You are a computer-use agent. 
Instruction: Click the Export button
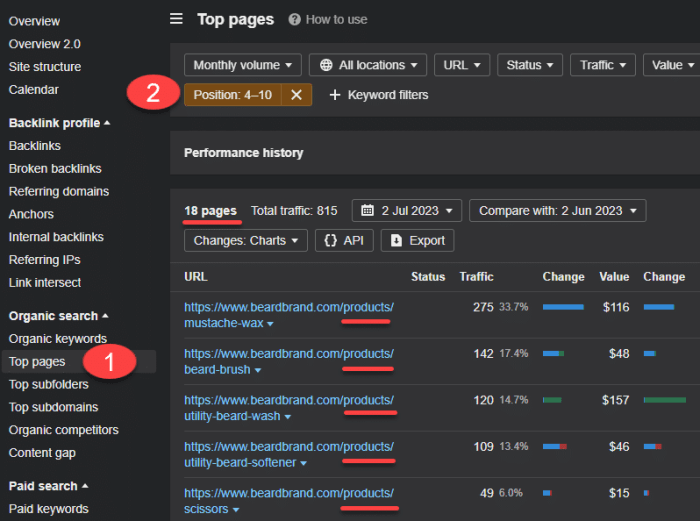[x=417, y=241]
